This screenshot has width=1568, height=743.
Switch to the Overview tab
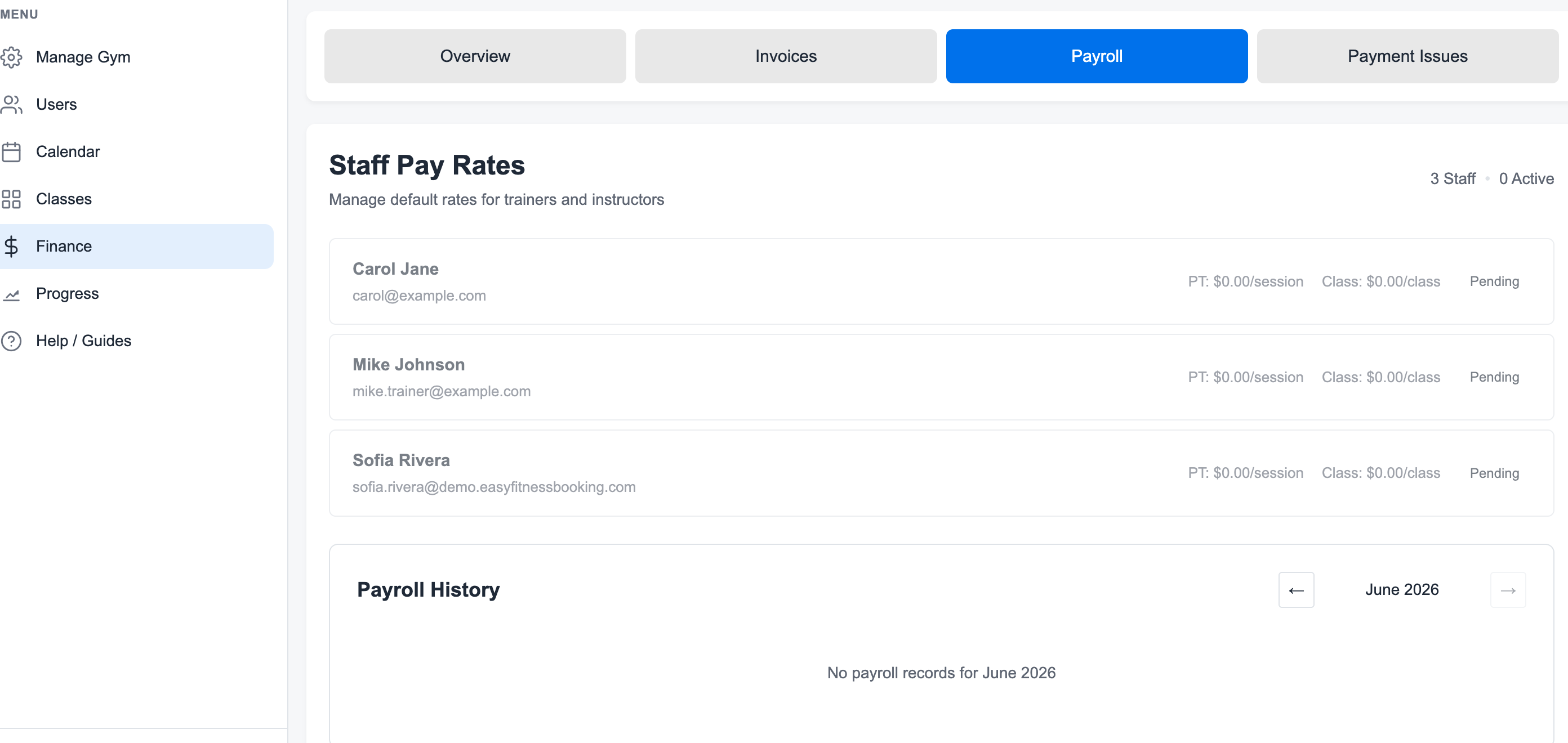475,56
